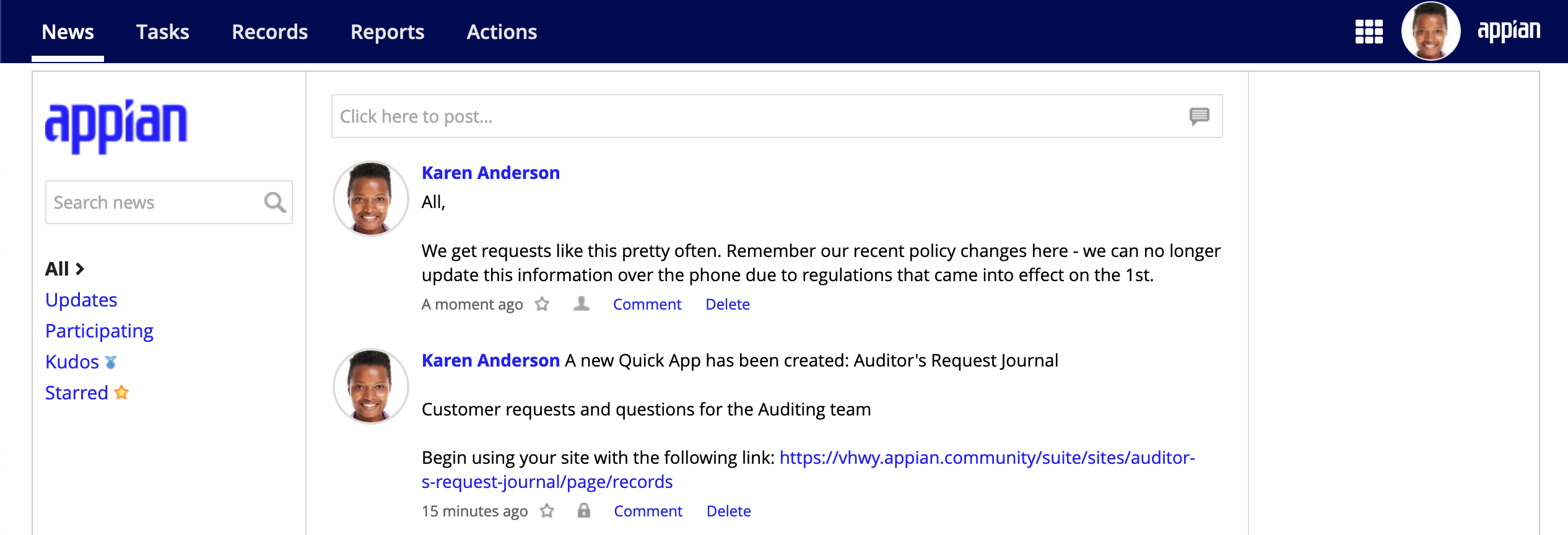The width and height of the screenshot is (1568, 535).
Task: Star the '15 minutes ago' post
Action: point(546,511)
